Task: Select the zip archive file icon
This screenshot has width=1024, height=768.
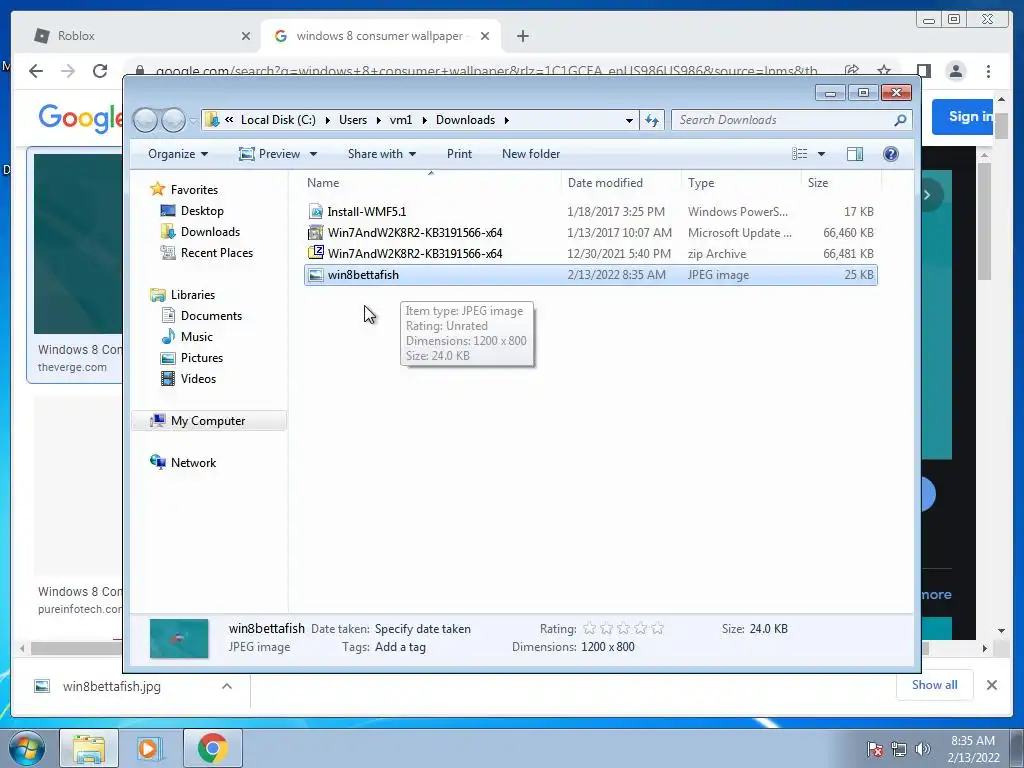Action: (315, 253)
